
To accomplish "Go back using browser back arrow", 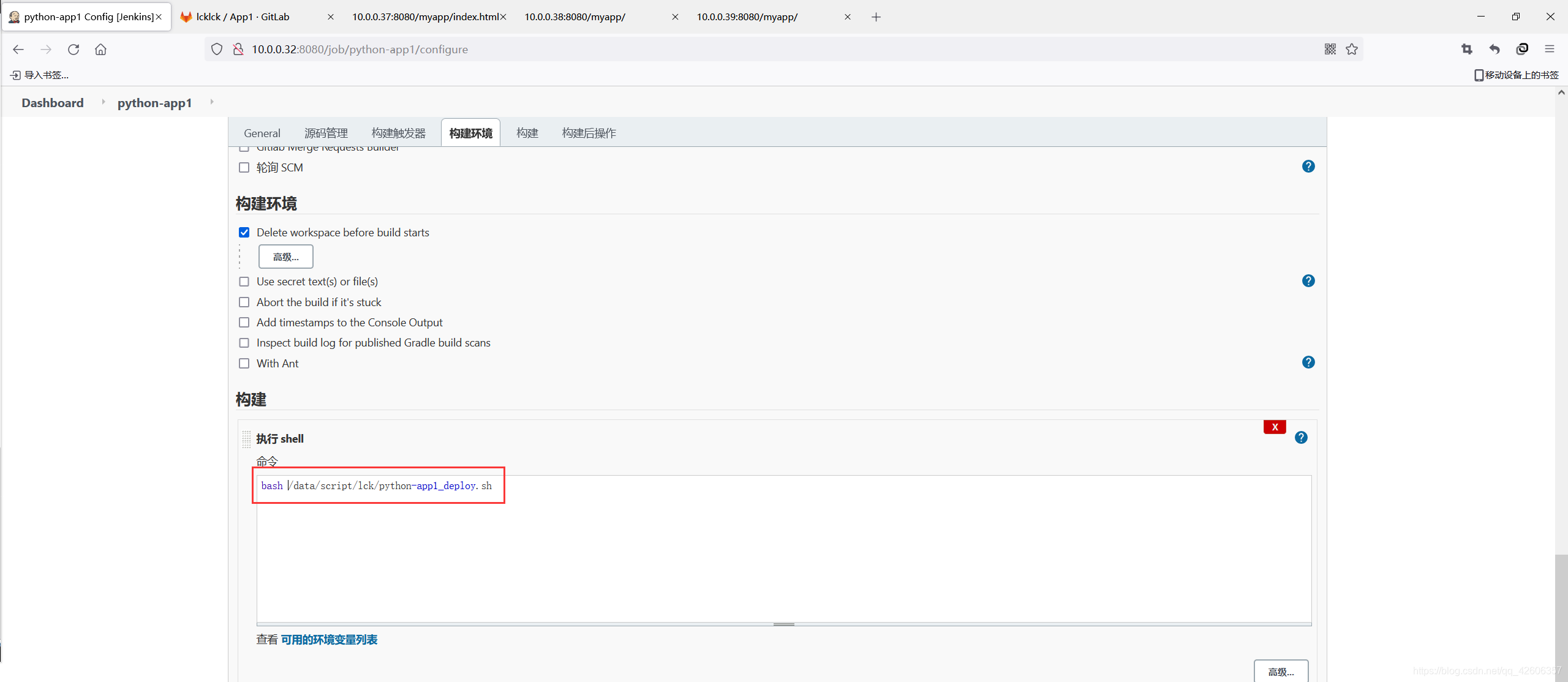I will tap(18, 50).
